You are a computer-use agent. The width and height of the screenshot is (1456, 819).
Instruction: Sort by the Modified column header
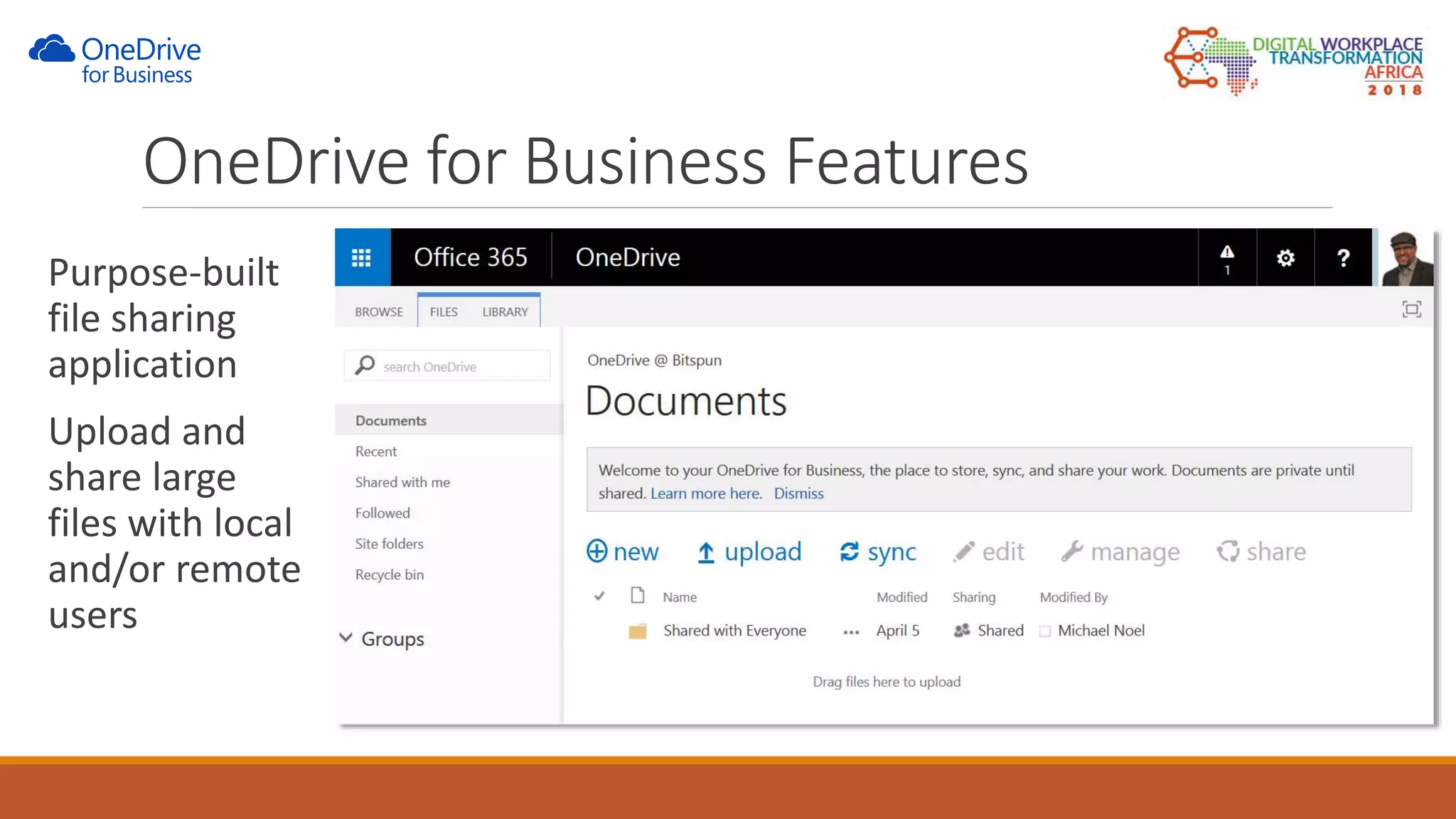[x=902, y=597]
